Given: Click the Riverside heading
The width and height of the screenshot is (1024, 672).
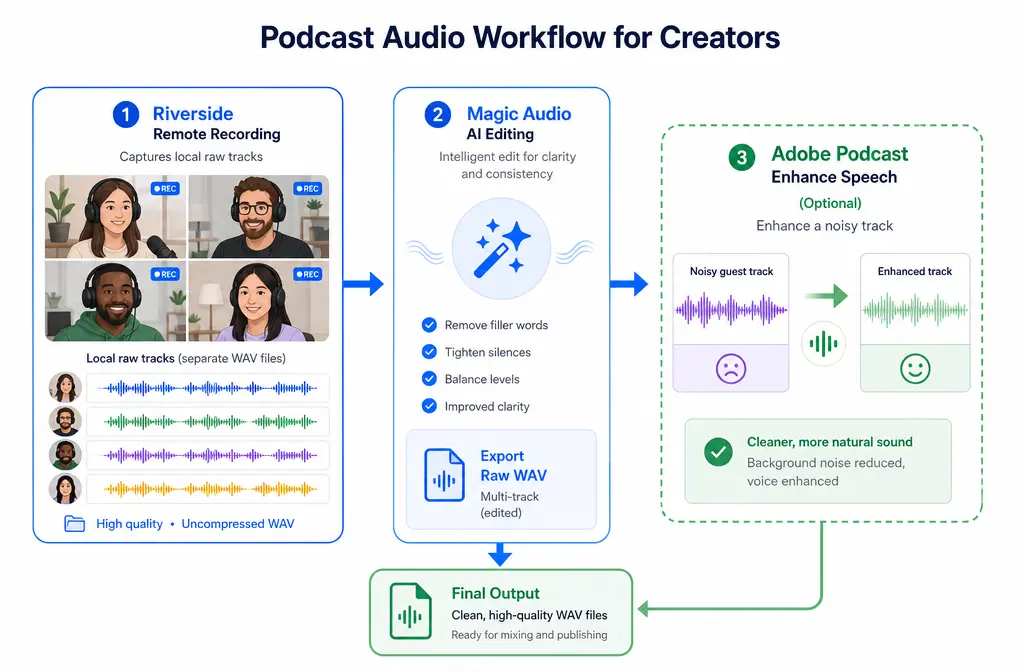Looking at the screenshot, I should (x=193, y=114).
